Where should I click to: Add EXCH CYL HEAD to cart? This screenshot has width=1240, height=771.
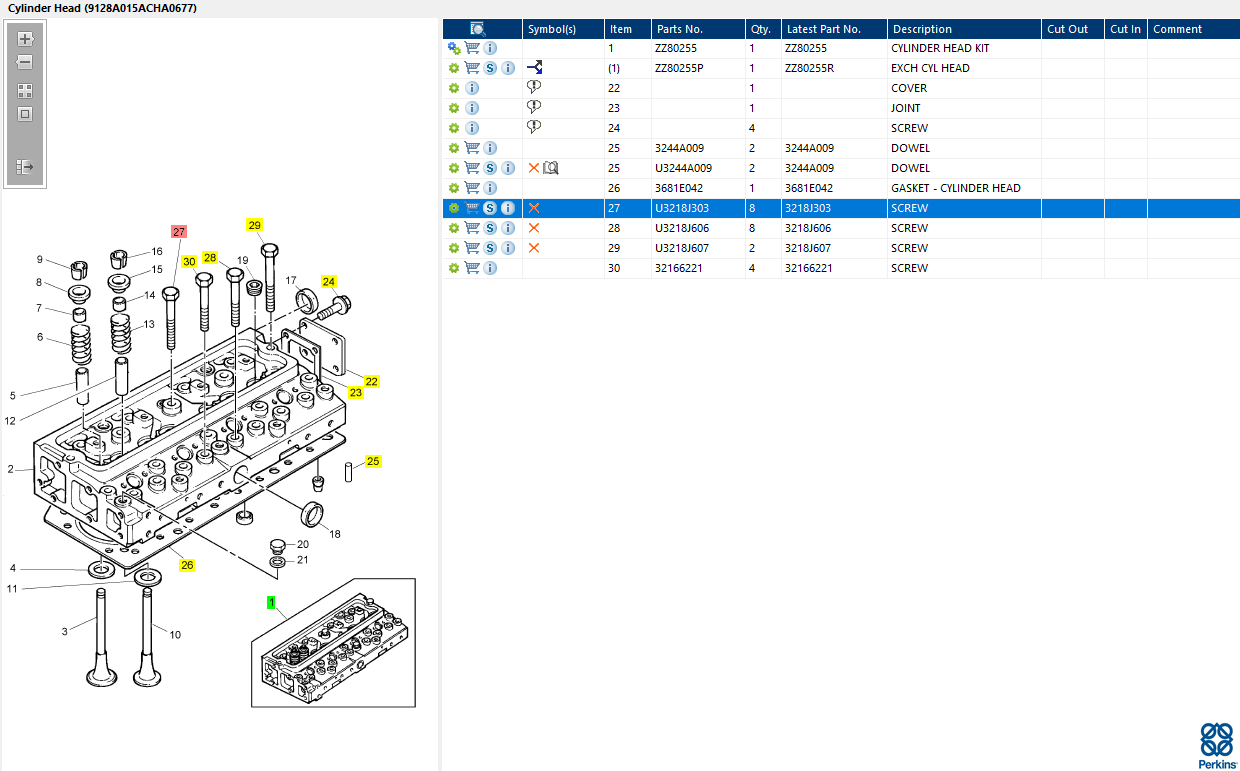coord(472,68)
